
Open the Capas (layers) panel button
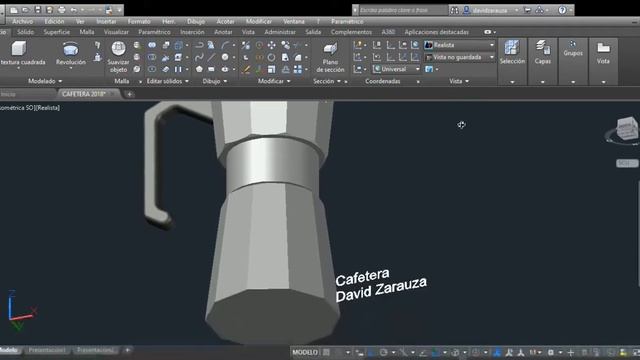[542, 61]
